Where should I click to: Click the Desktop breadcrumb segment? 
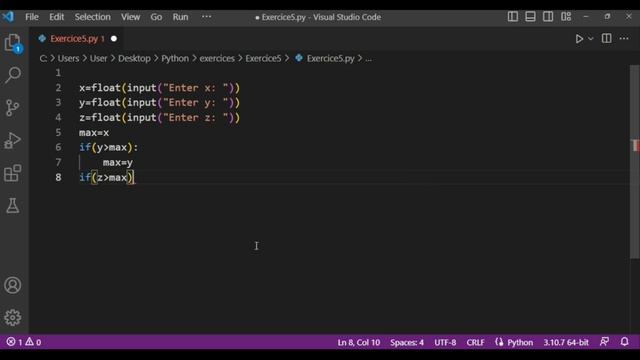pos(134,58)
